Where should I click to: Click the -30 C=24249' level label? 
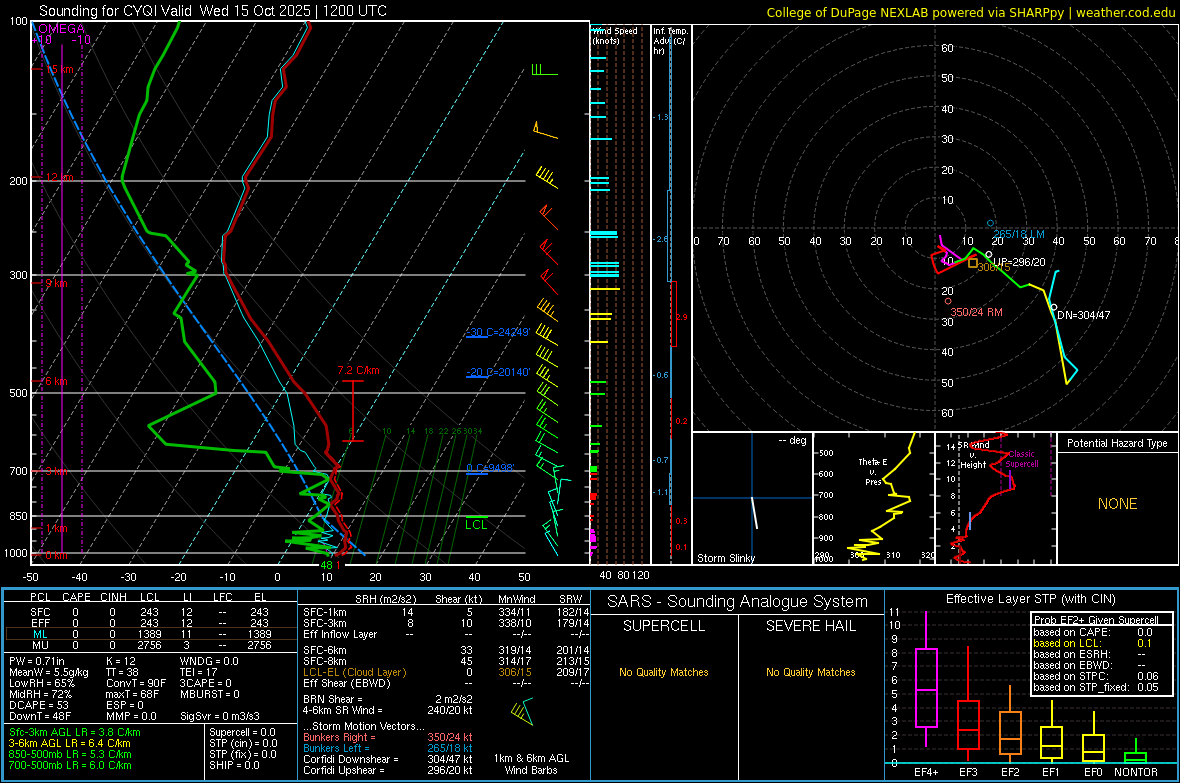[498, 332]
